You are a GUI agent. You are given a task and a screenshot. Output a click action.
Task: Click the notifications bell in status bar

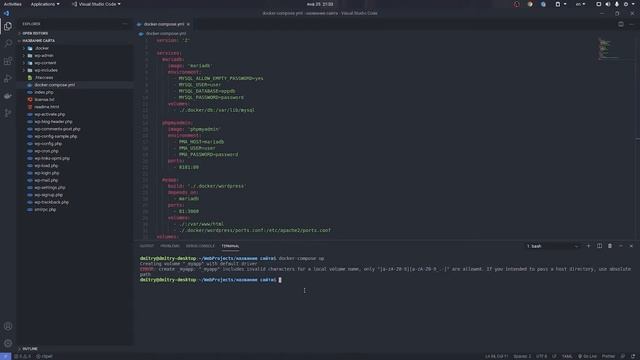(x=633, y=356)
